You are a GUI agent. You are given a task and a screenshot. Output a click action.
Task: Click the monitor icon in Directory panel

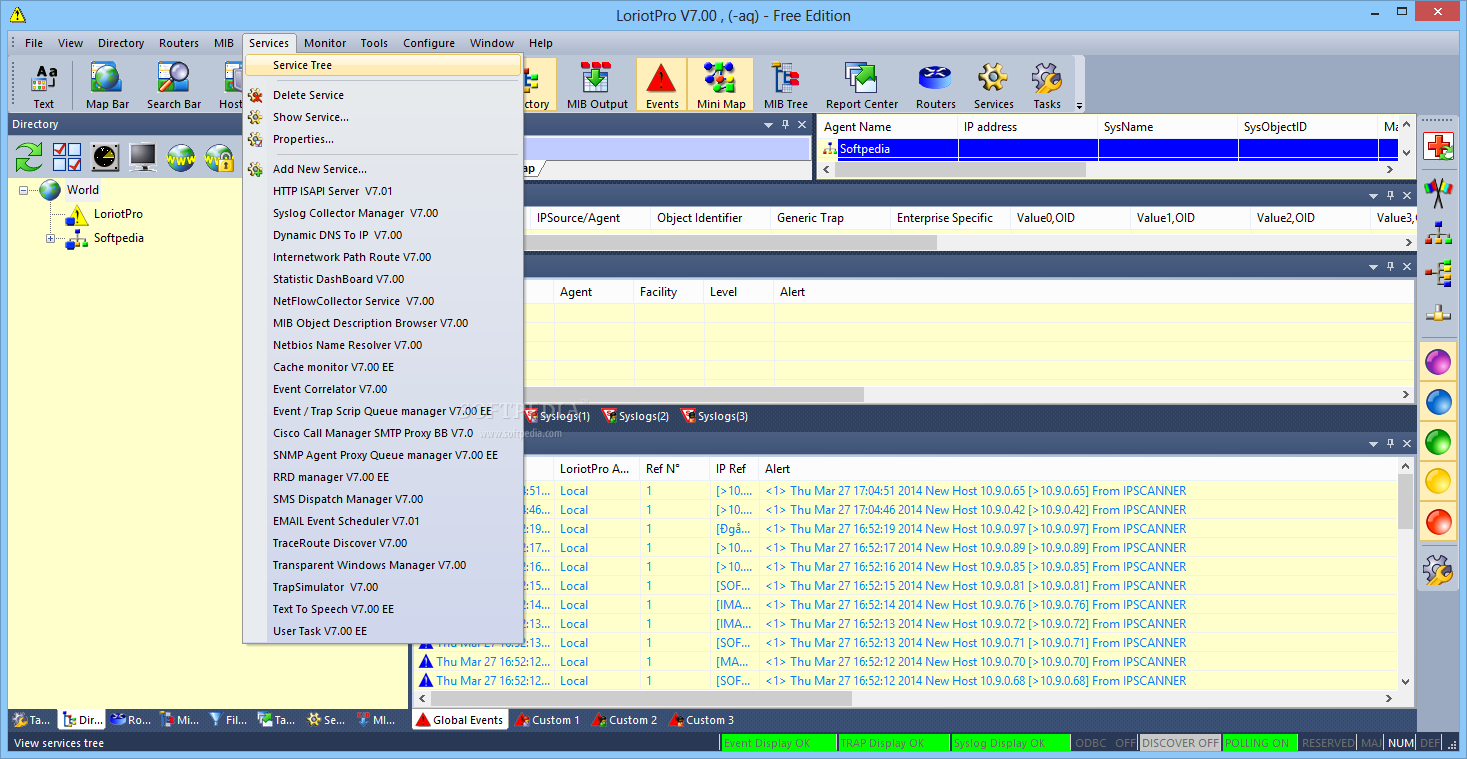pos(143,157)
